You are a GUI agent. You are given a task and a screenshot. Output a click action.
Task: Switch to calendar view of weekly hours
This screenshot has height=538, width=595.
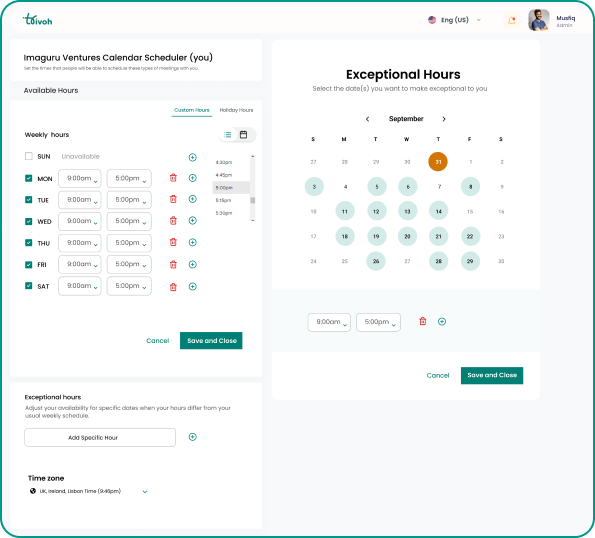point(244,135)
